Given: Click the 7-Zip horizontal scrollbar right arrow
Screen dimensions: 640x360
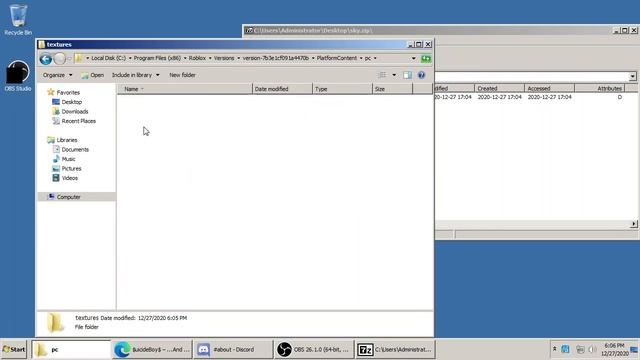Looking at the screenshot, I should [633, 224].
